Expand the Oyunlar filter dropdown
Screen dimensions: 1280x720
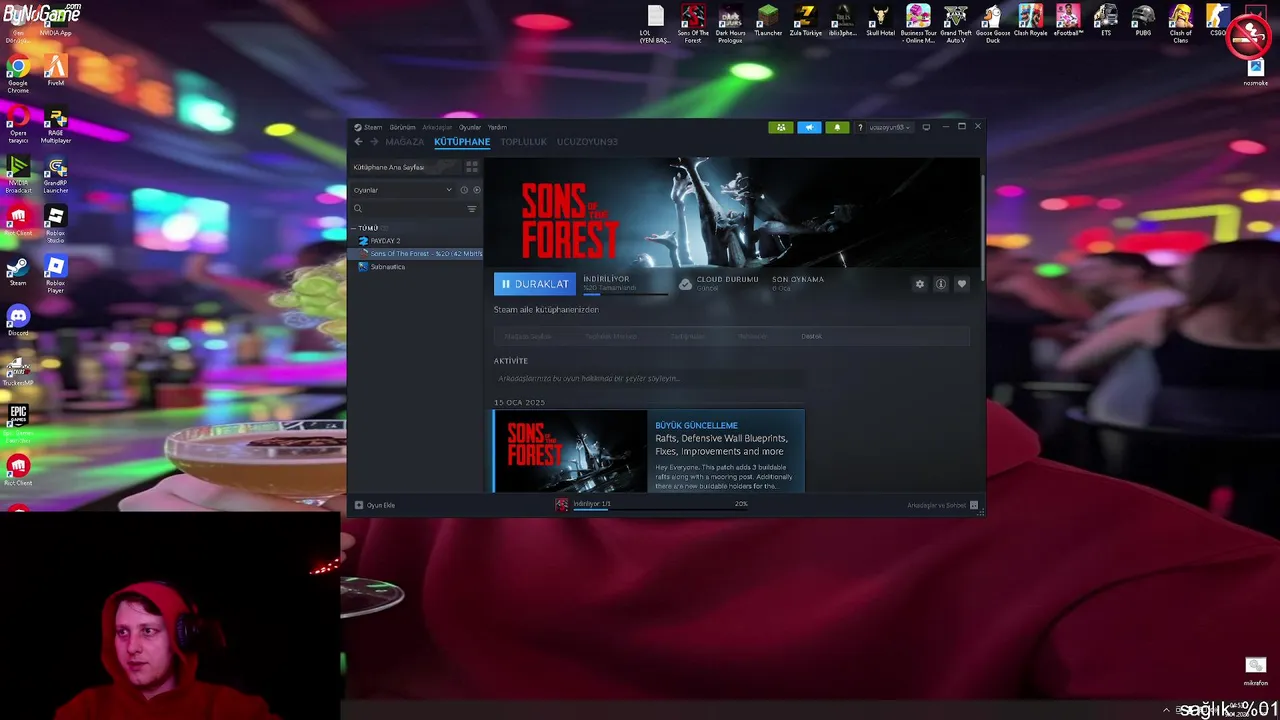coord(402,190)
